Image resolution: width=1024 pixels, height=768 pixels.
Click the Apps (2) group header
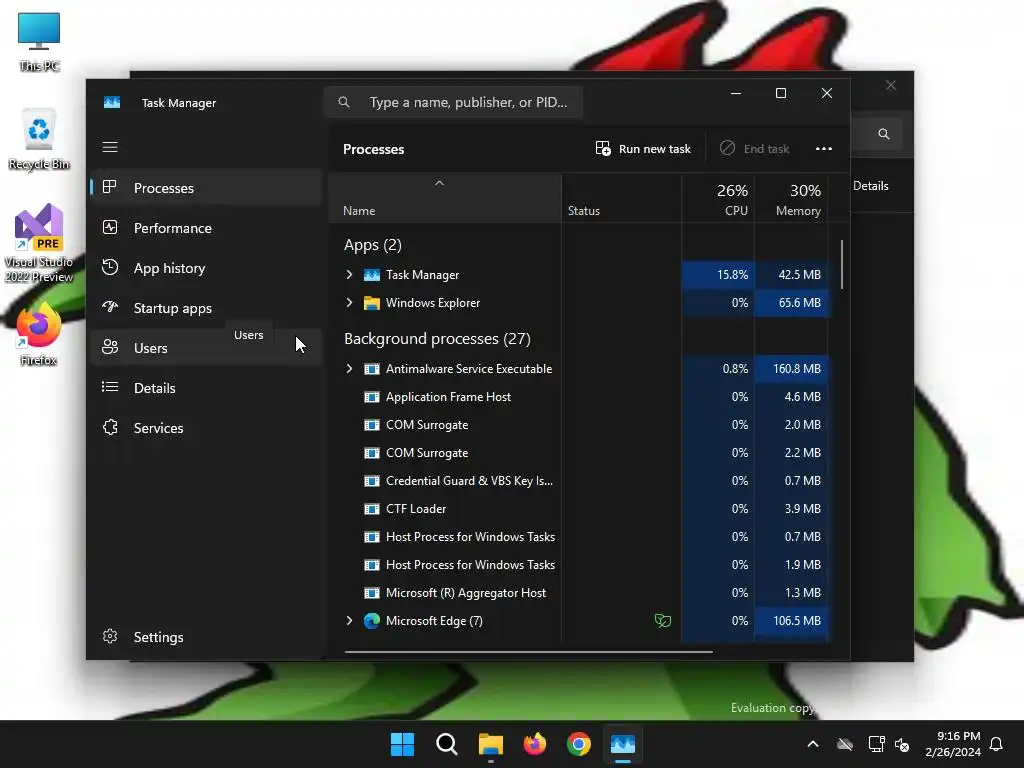pos(372,245)
